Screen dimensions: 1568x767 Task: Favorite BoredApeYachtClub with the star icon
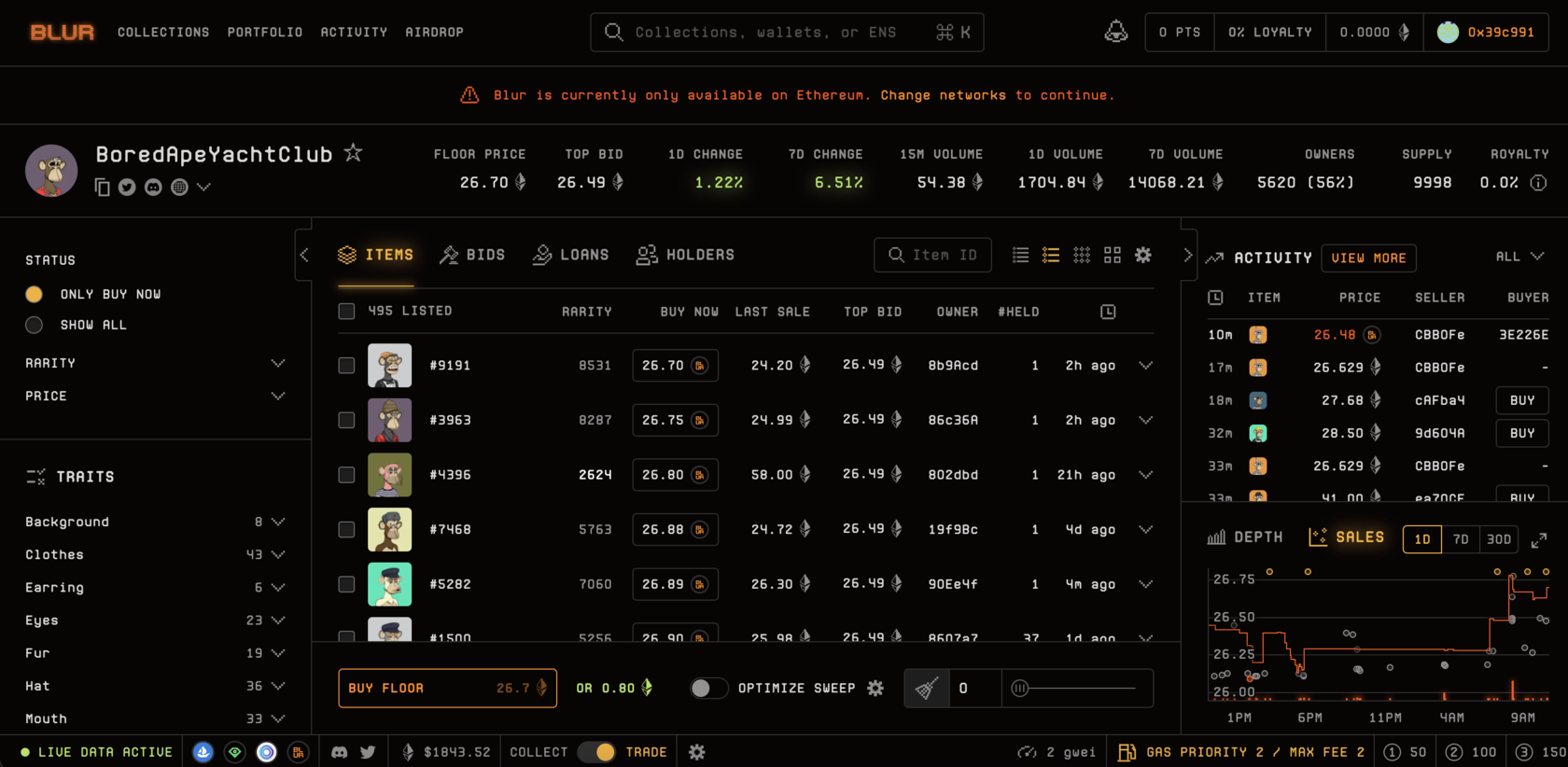click(x=353, y=152)
